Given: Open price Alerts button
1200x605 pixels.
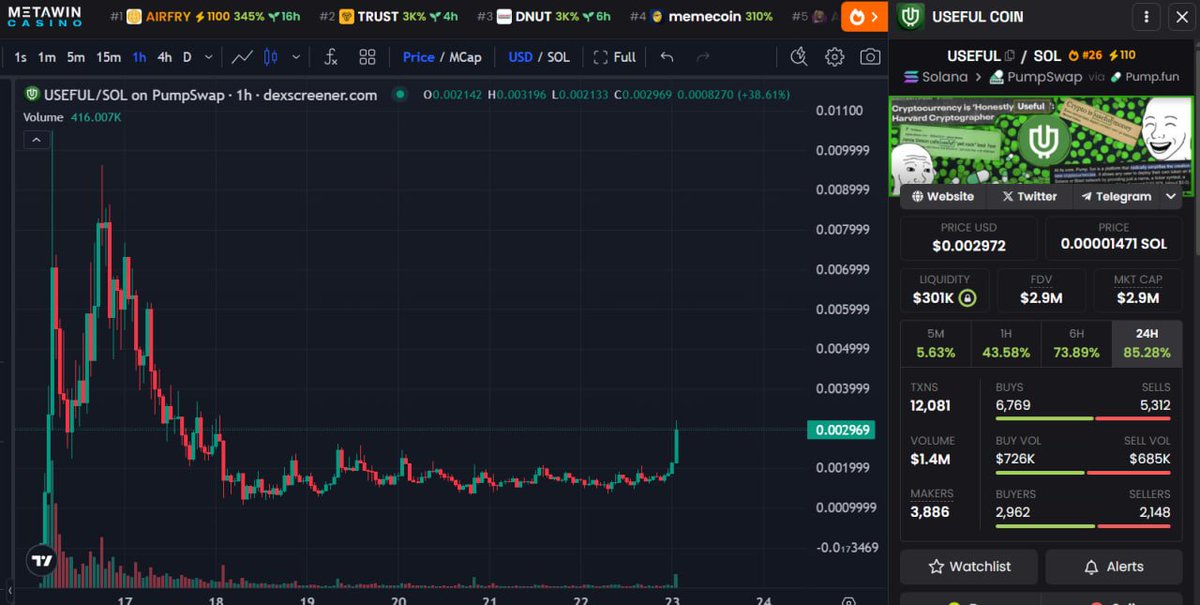Looking at the screenshot, I should click(1113, 566).
